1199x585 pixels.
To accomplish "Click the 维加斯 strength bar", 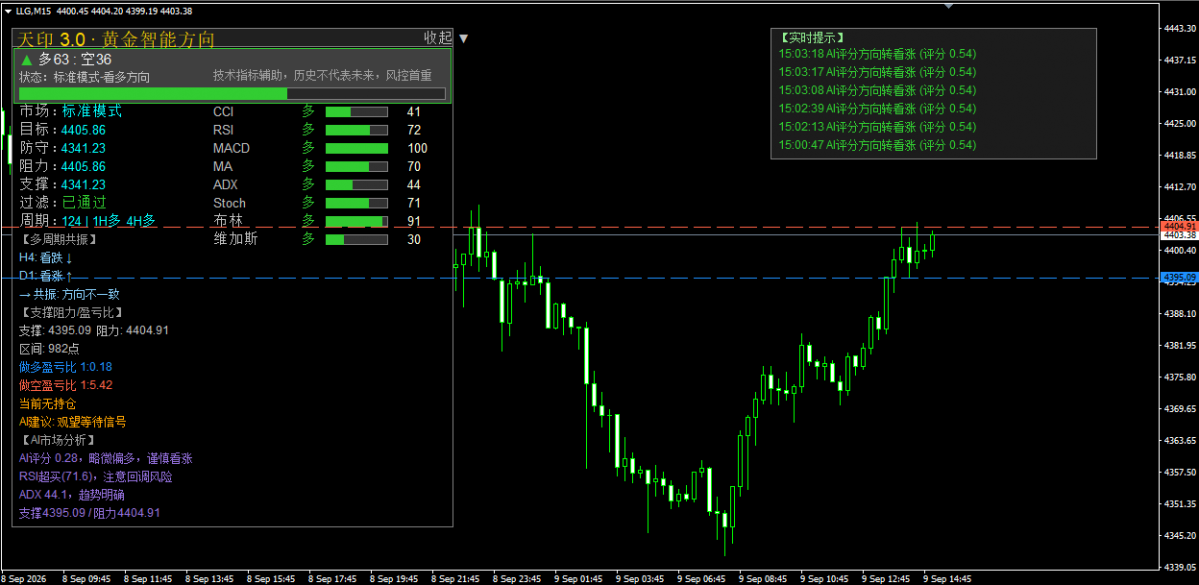I will 356,239.
